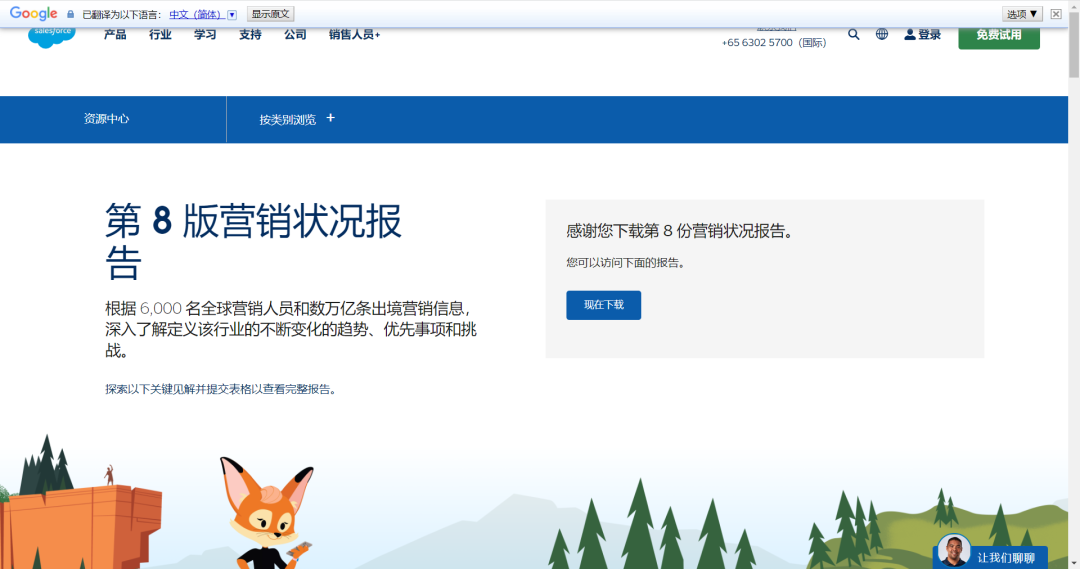Open the 支持 menu

pos(250,34)
